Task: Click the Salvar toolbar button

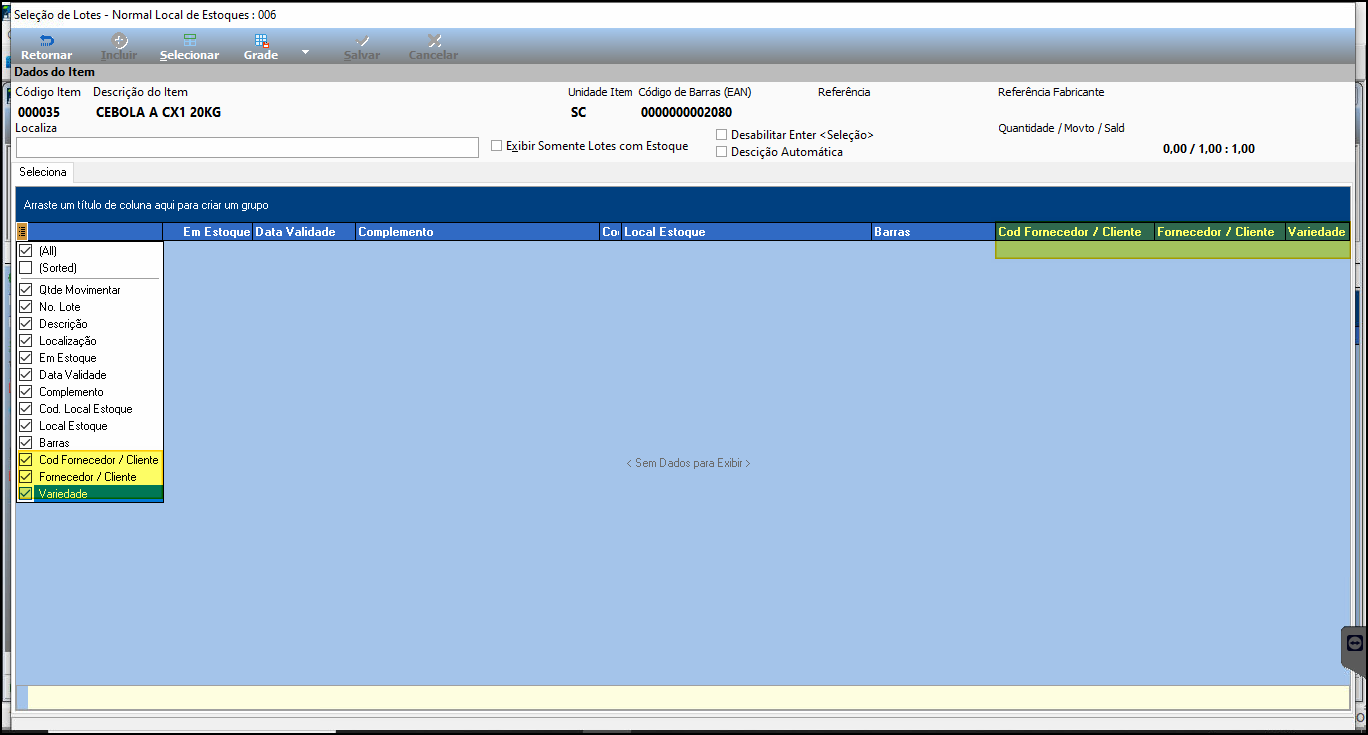Action: (361, 47)
